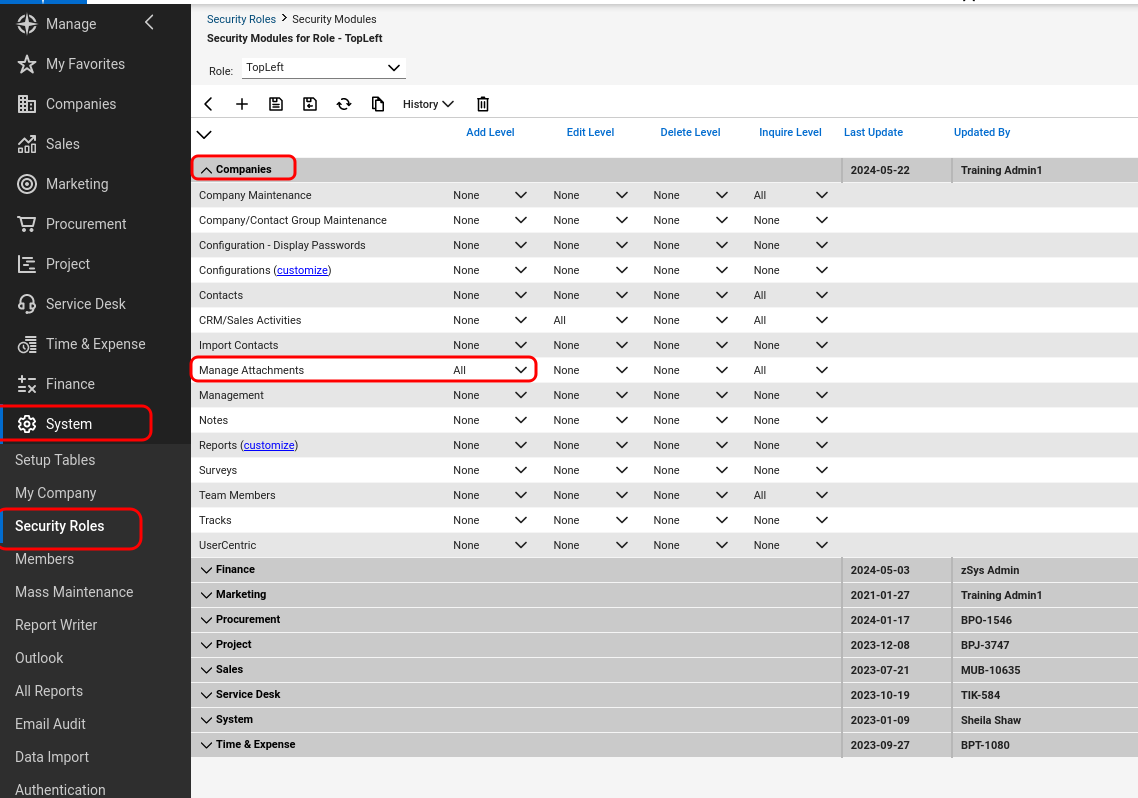This screenshot has height=798, width=1138.
Task: Open Members menu item
Action: click(44, 559)
